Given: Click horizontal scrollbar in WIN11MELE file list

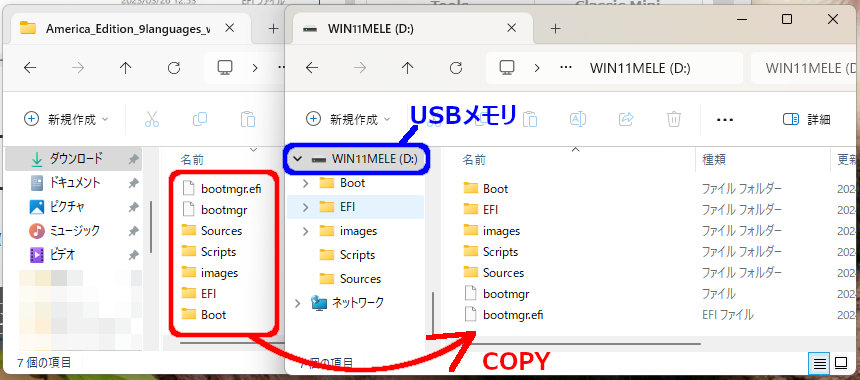Looking at the screenshot, I should tap(581, 344).
